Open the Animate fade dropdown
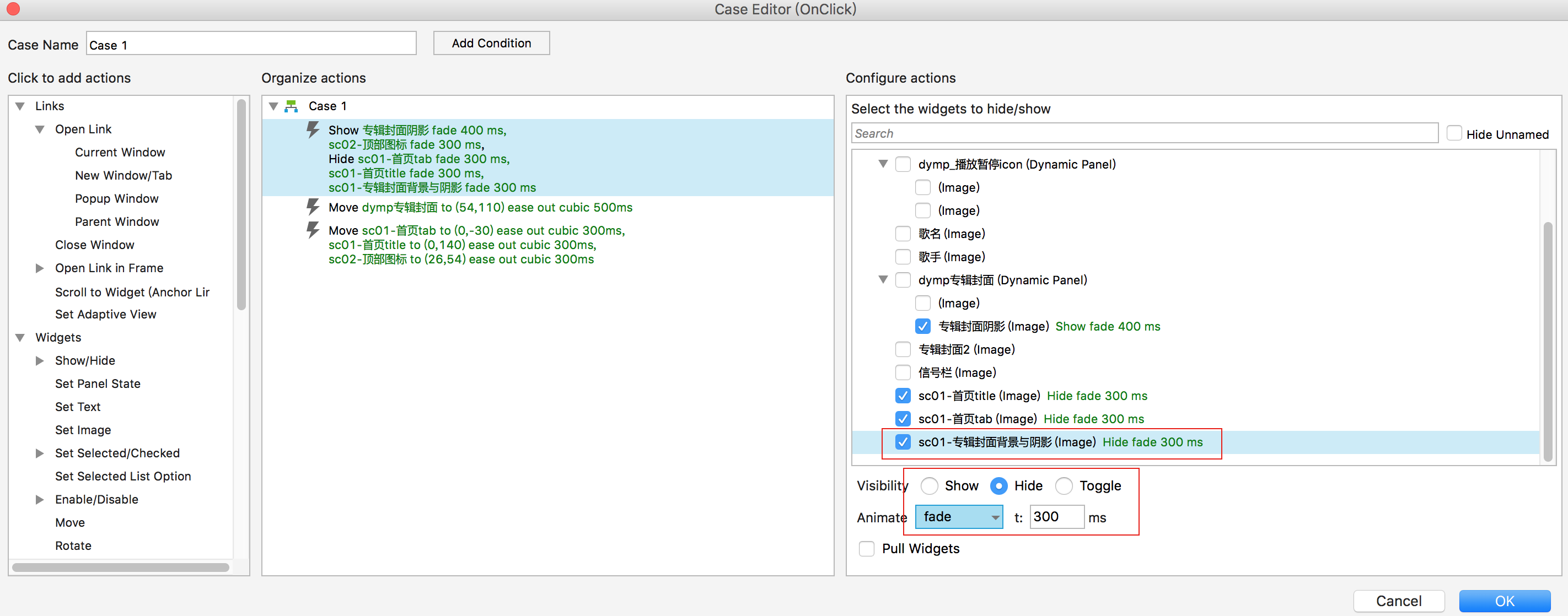 pyautogui.click(x=959, y=517)
